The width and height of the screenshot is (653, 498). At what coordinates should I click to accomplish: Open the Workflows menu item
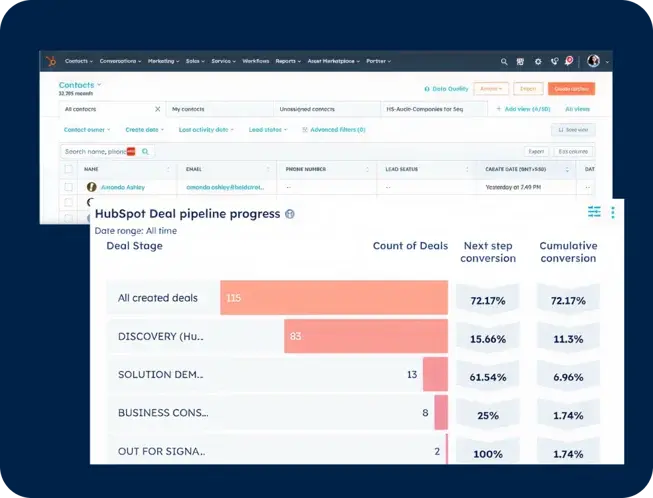pyautogui.click(x=255, y=61)
